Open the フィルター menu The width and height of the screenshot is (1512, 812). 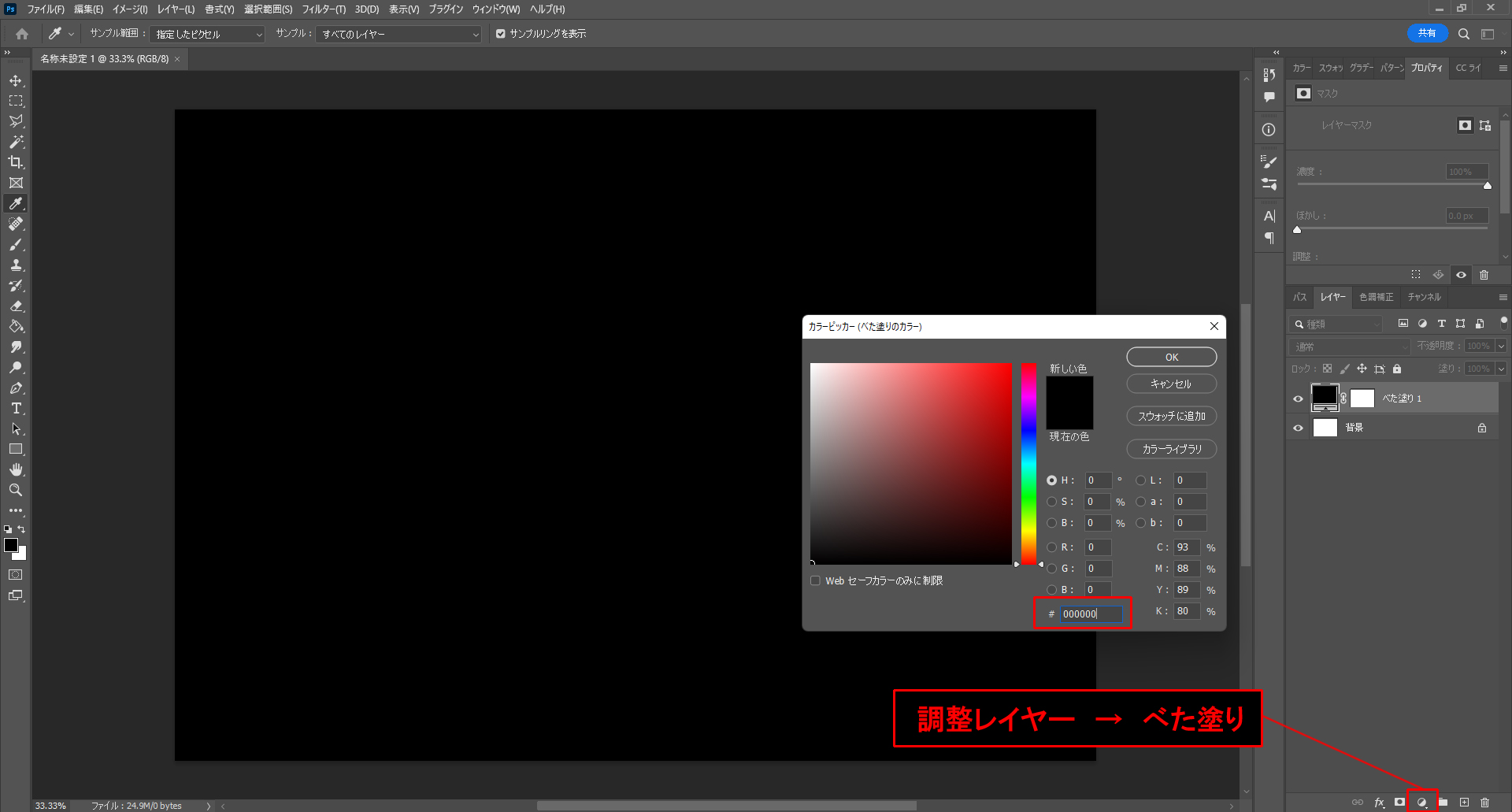click(x=323, y=9)
